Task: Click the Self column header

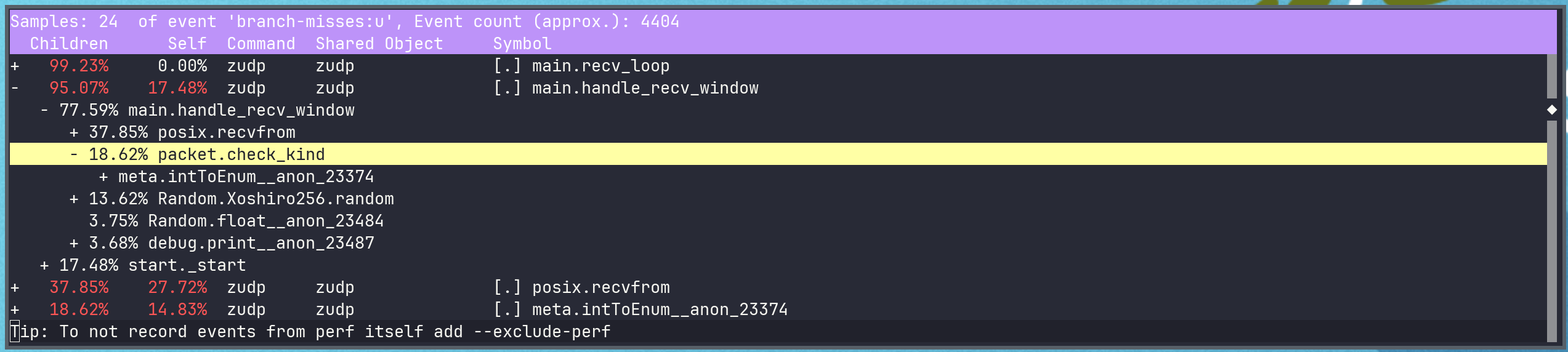Action: coord(187,44)
